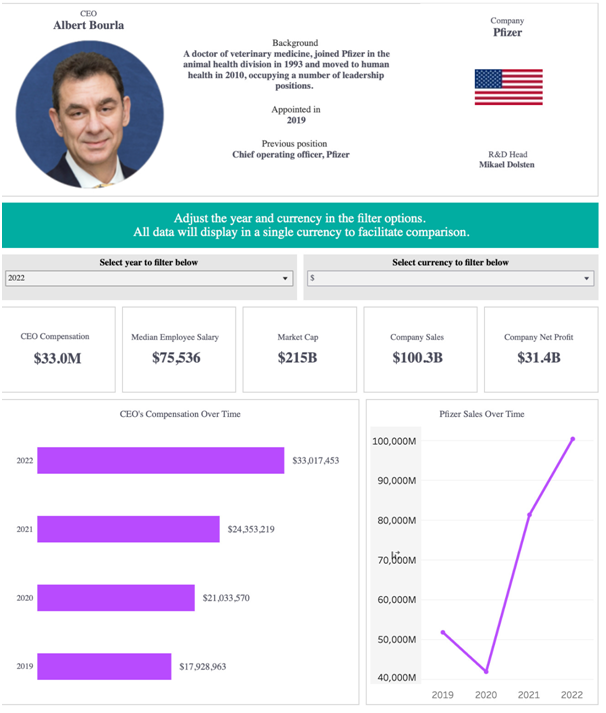Viewport: 606px width, 713px height.
Task: Select the CEO Compensation $33.0M card
Action: click(x=56, y=349)
